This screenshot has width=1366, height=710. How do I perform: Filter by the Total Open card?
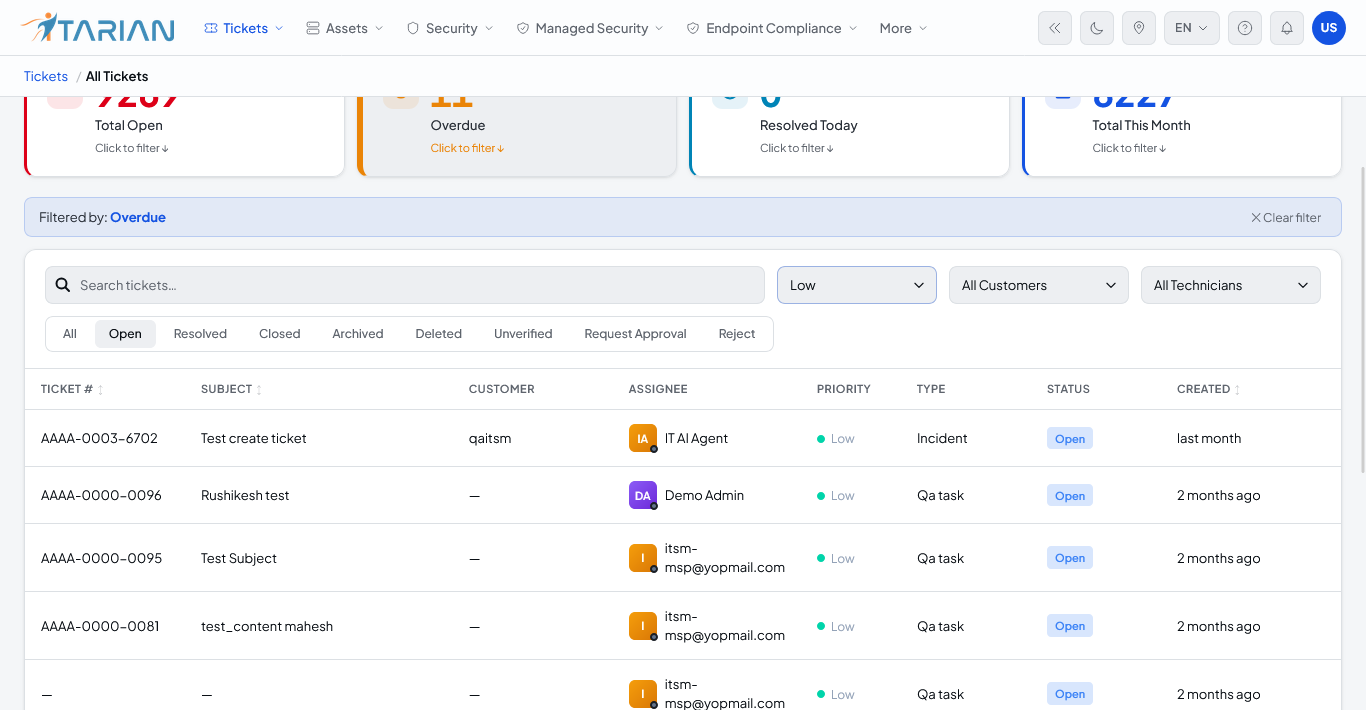[x=184, y=136]
